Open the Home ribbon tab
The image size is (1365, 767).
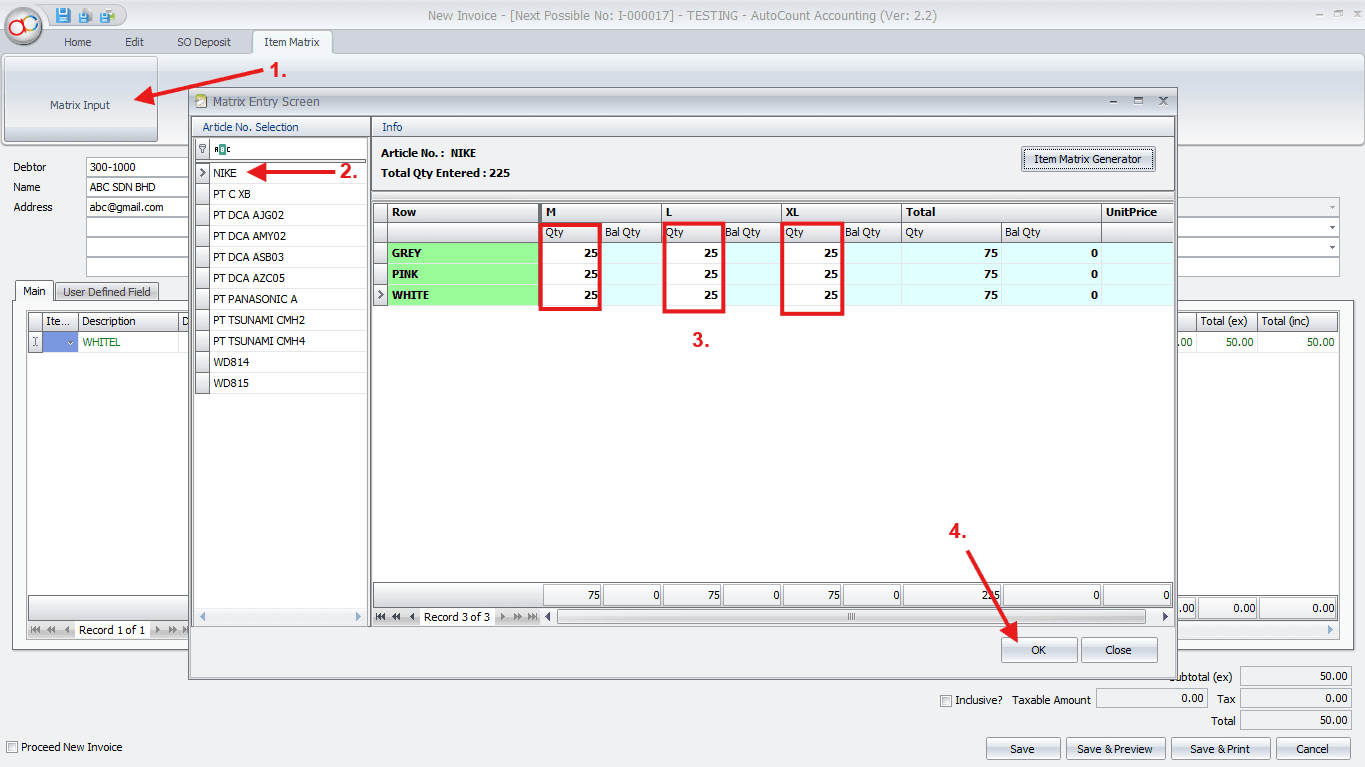78,42
